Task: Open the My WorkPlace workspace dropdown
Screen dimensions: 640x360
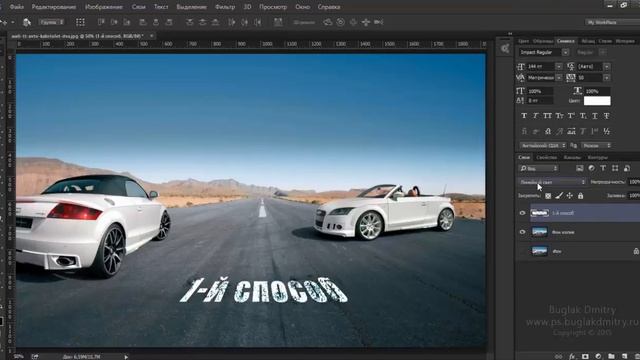Action: (x=613, y=22)
